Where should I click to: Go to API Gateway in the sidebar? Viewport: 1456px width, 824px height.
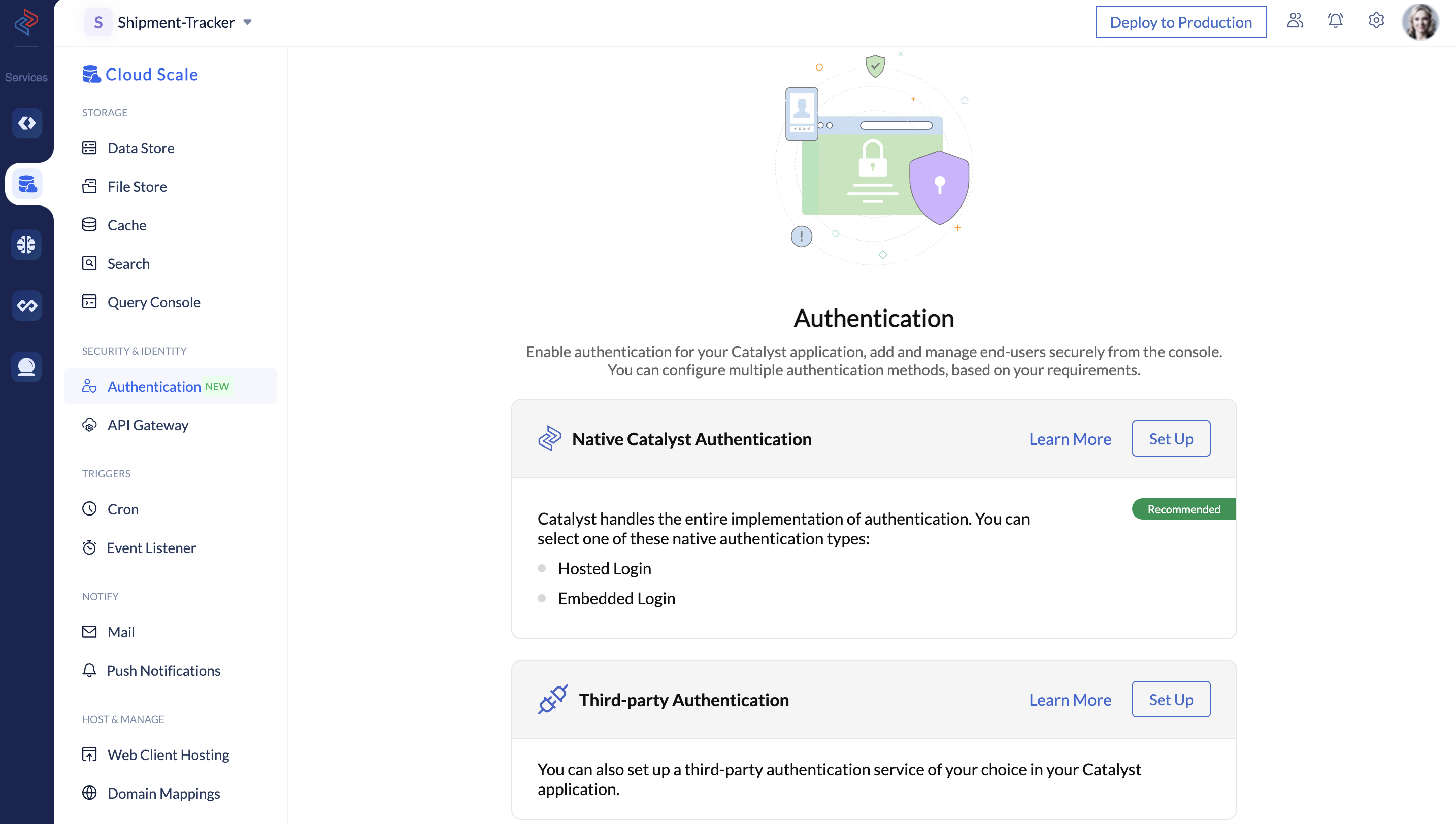[x=148, y=425]
